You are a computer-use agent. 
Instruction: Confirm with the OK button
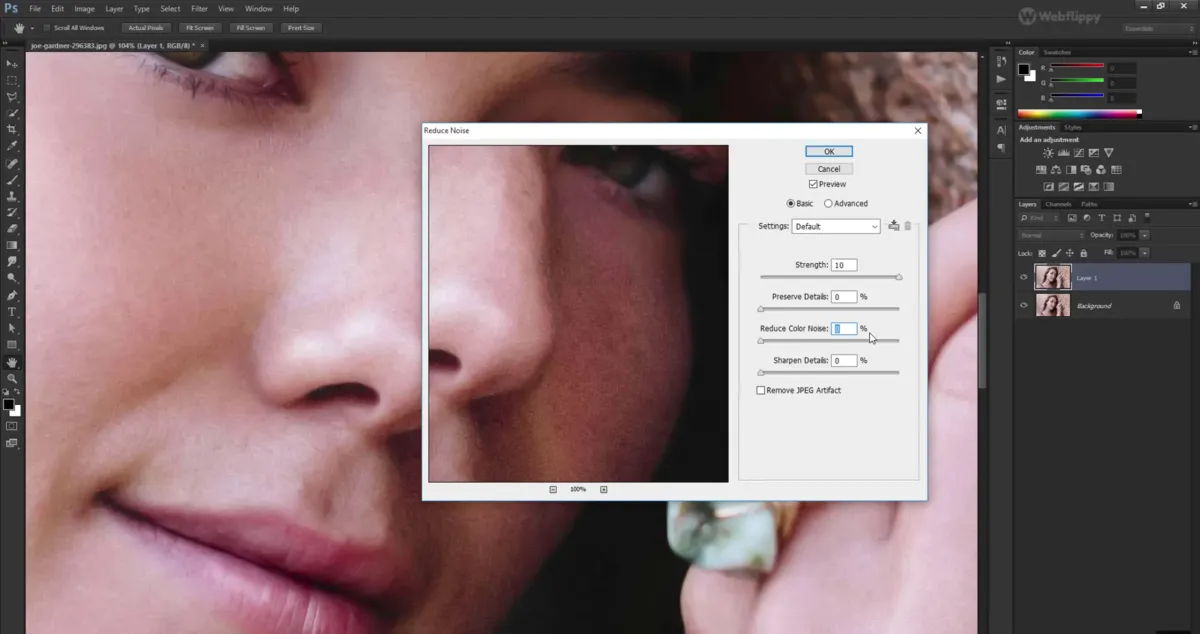click(x=828, y=151)
